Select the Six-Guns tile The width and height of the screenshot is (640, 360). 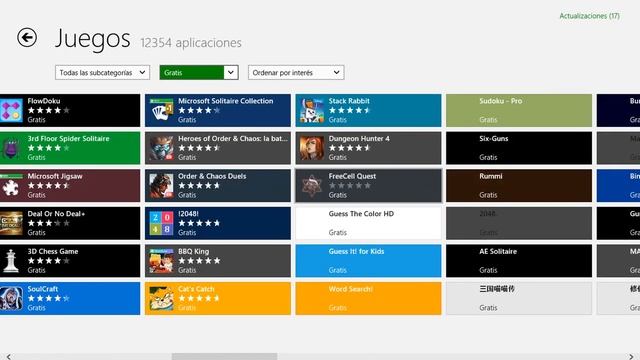click(x=519, y=148)
